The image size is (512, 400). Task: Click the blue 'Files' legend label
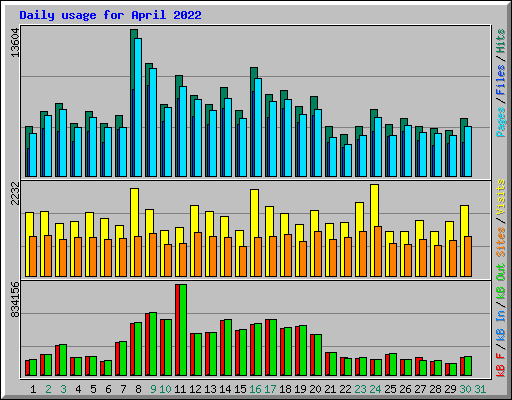click(500, 79)
